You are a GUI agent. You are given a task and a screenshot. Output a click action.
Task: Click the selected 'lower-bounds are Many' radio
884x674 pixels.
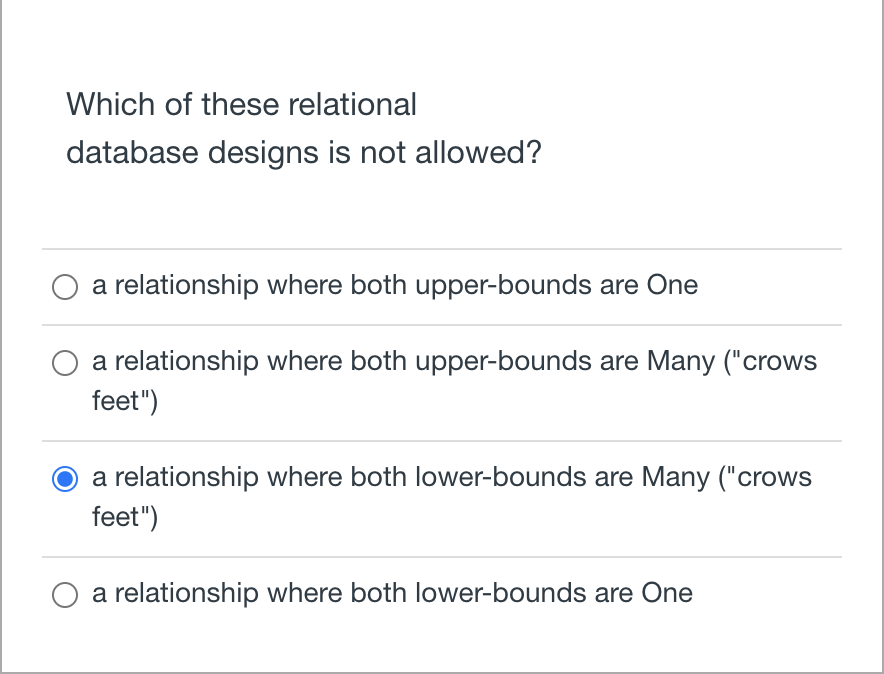(64, 479)
